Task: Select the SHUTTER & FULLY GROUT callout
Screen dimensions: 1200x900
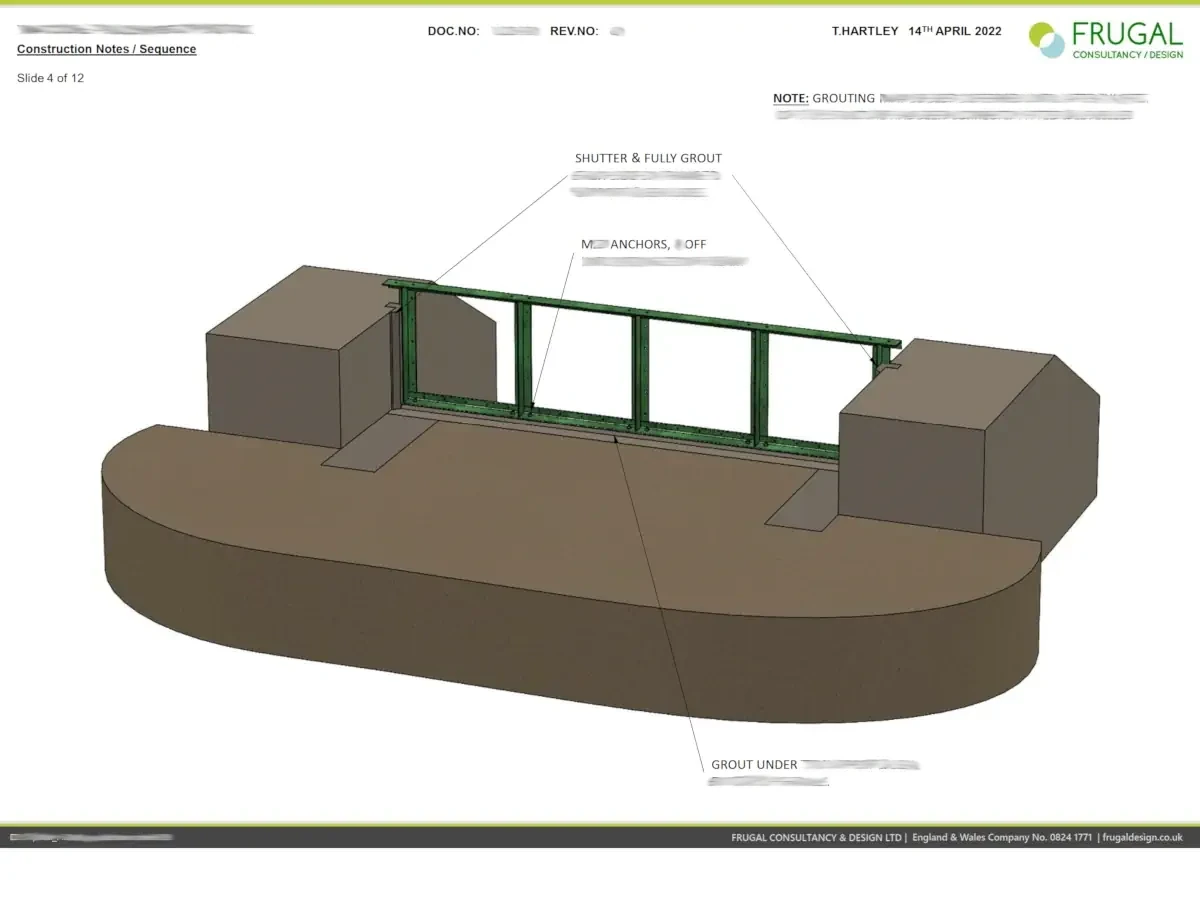Action: [647, 158]
